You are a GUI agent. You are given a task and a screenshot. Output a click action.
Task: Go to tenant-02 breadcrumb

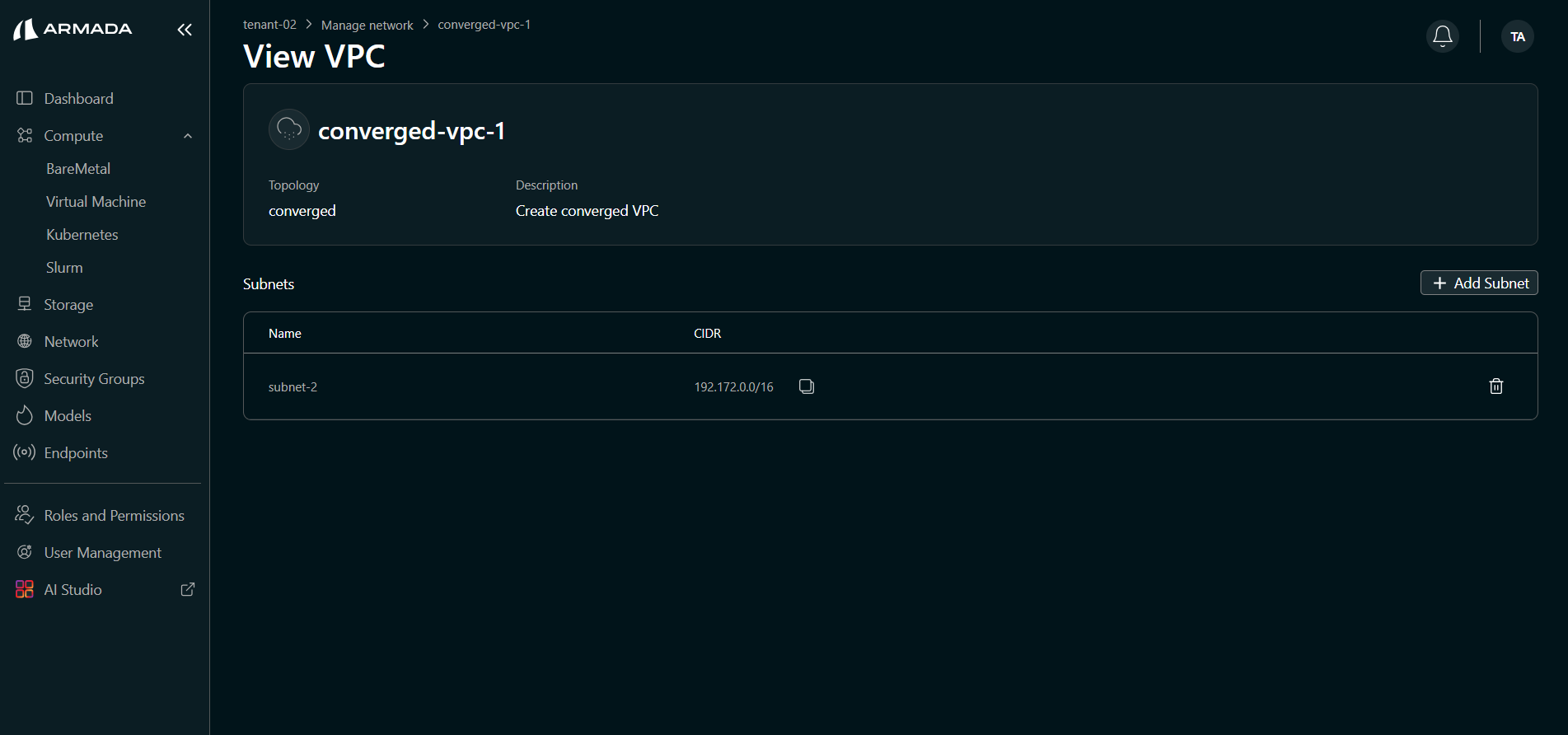click(269, 25)
